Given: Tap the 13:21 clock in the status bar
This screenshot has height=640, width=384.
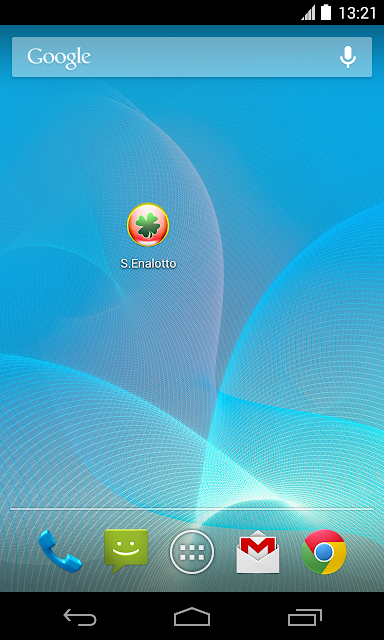Looking at the screenshot, I should pyautogui.click(x=357, y=13).
